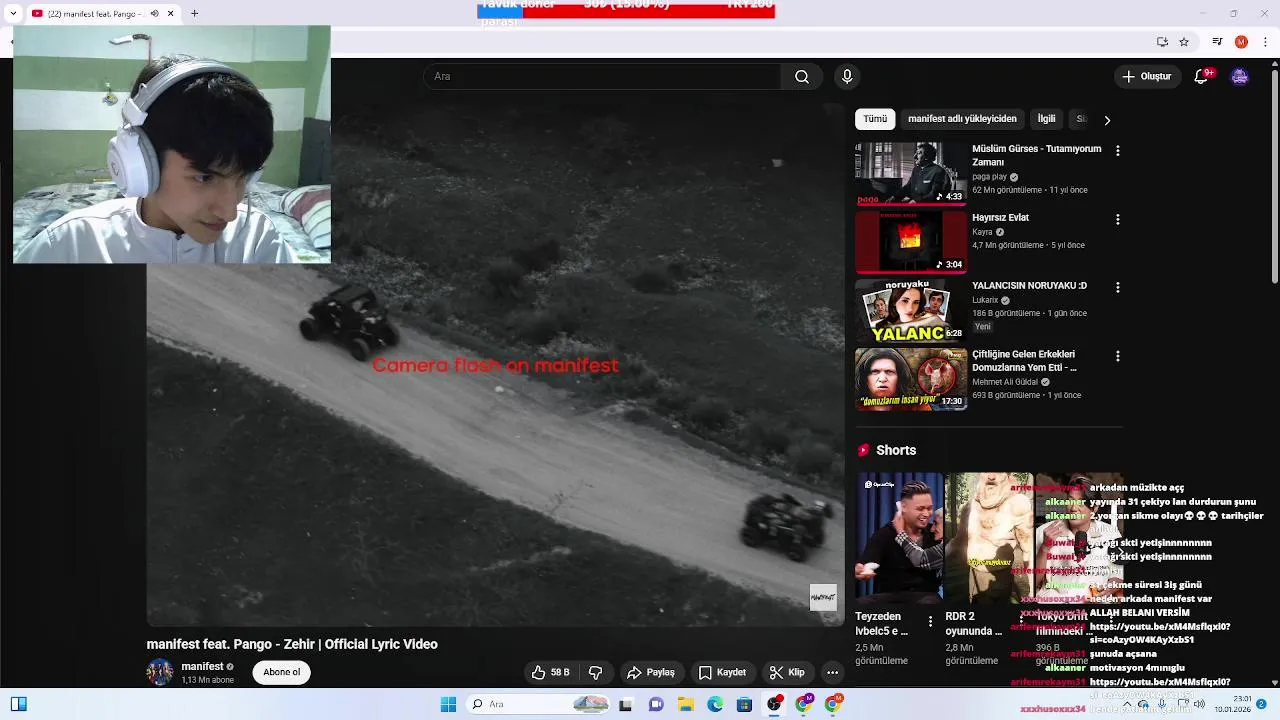Screen dimensions: 1280x720
Task: Like the video showing 58 B
Action: click(x=551, y=672)
